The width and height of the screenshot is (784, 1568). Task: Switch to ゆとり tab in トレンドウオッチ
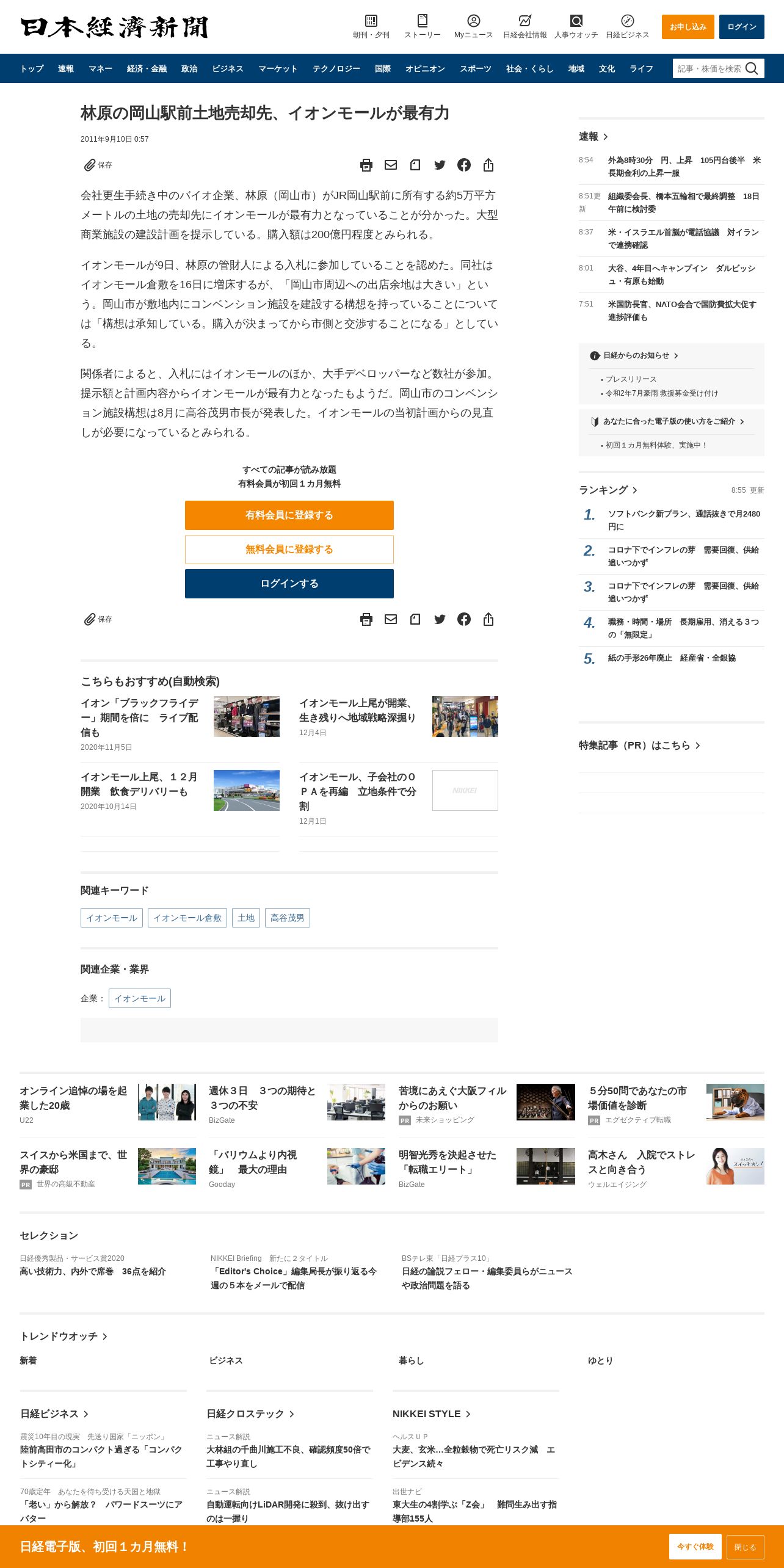point(600,1360)
